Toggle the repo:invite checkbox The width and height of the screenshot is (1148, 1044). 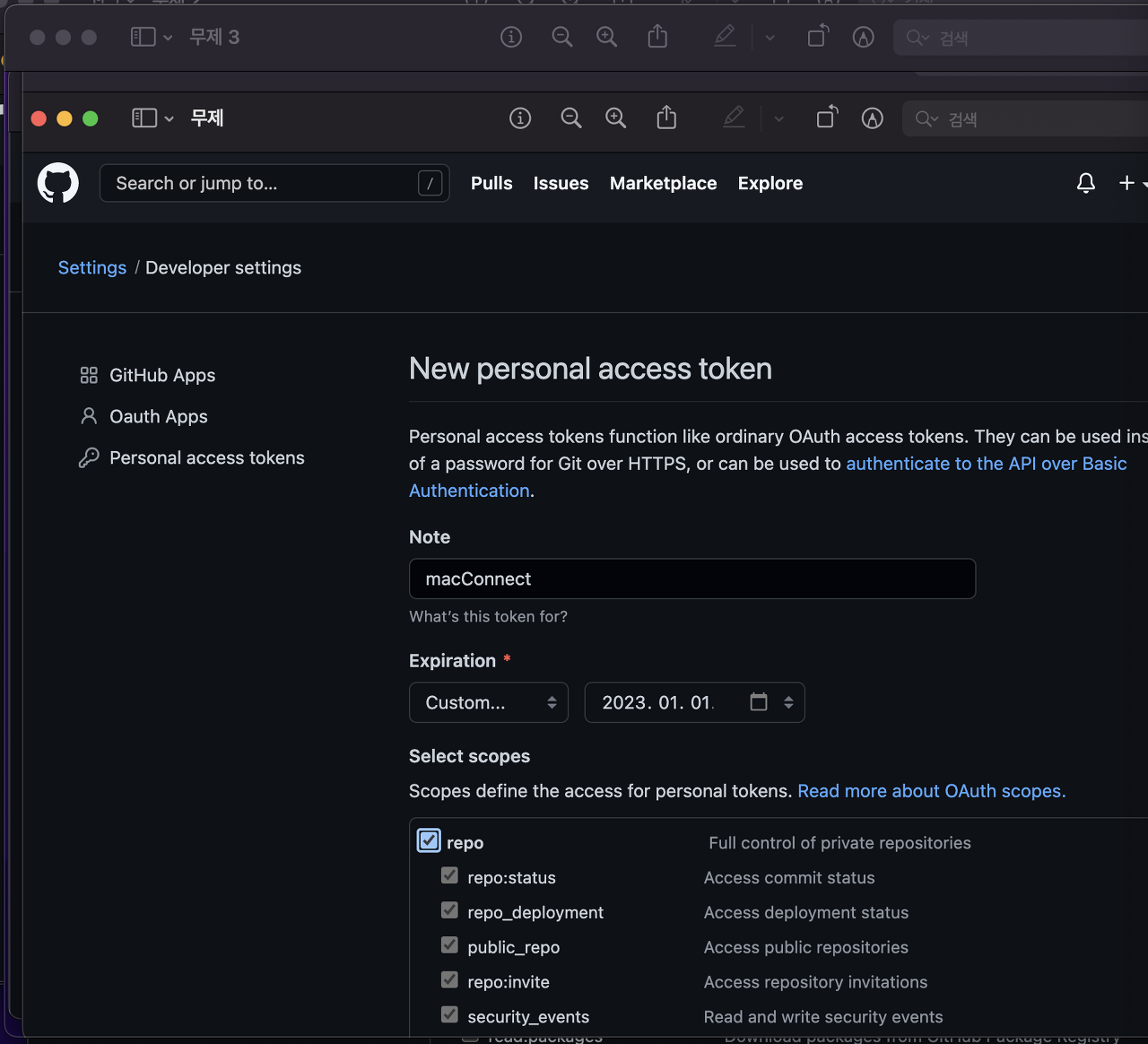point(450,980)
